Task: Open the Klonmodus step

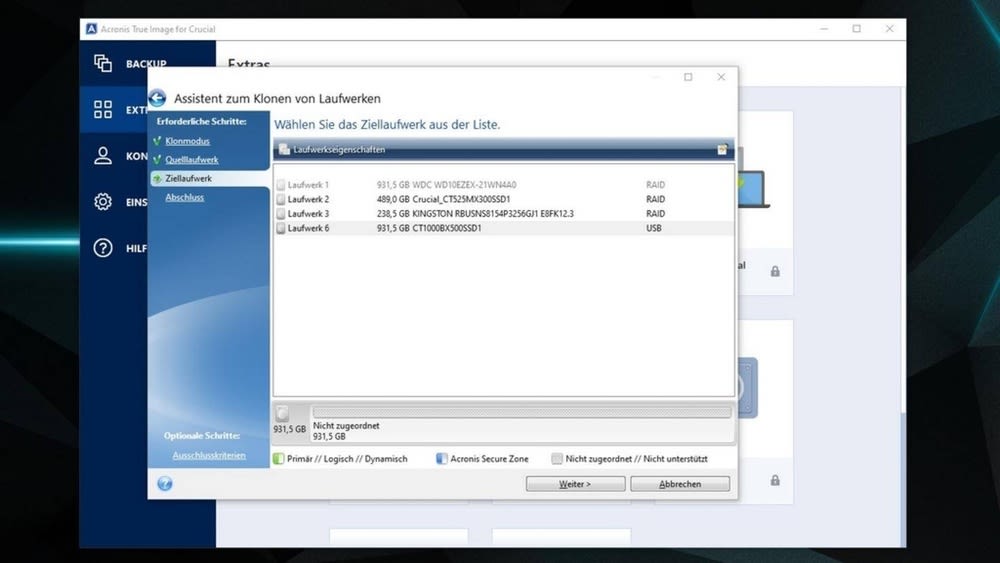Action: [x=187, y=141]
